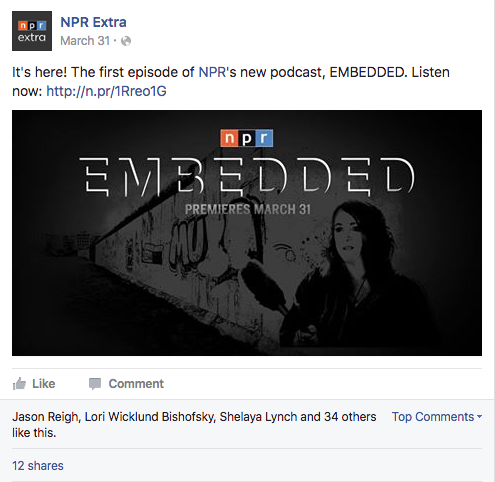Open the NPR Extra page name link
Screen dimensions: 495x482
point(93,22)
